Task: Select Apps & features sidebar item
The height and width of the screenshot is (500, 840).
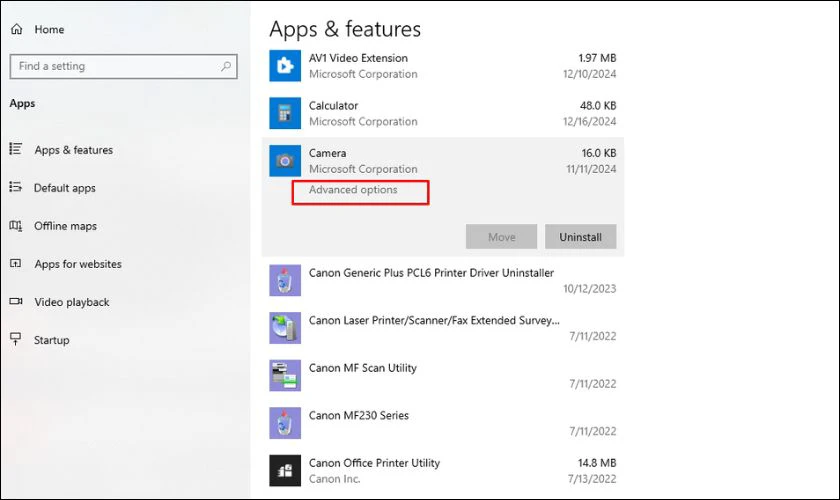Action: pyautogui.click(x=74, y=150)
